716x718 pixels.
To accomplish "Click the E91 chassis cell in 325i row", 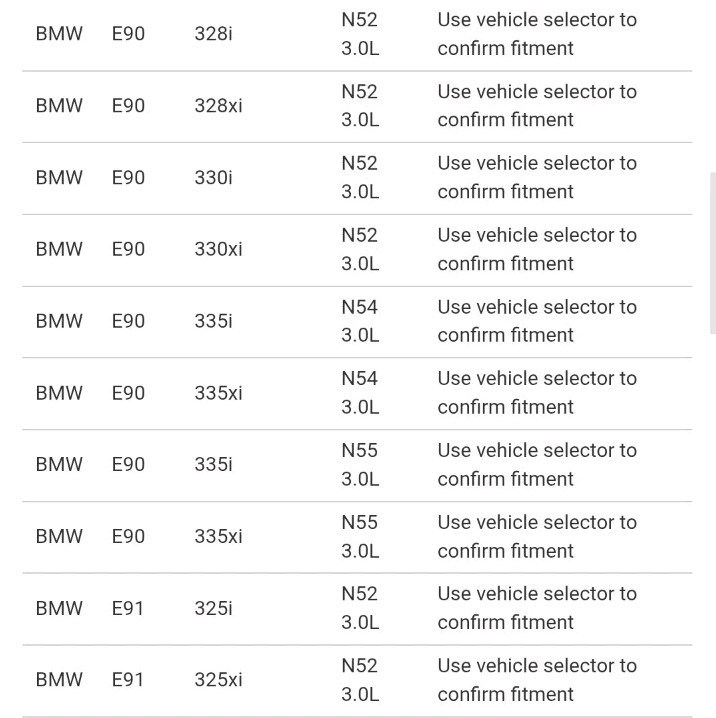I will pyautogui.click(x=128, y=608).
